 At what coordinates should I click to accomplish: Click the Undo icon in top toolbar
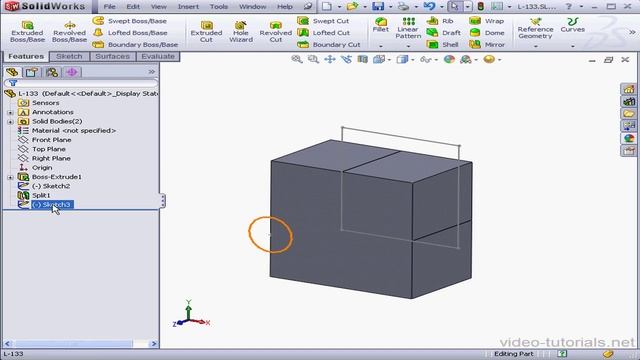coord(429,7)
